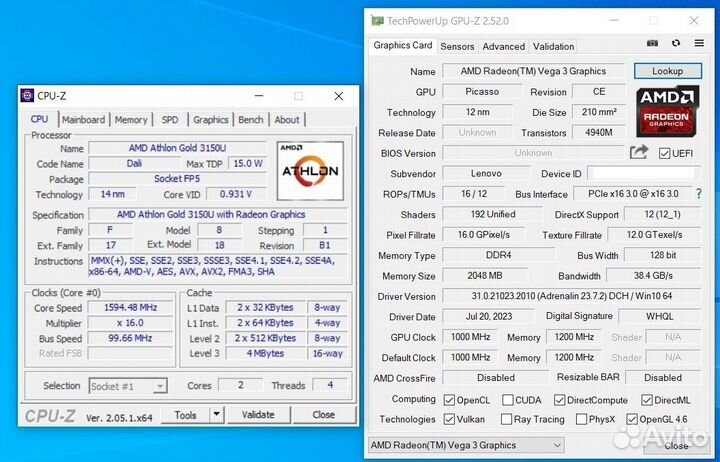
Task: Click the AMD Radeon Graphics logo
Action: tap(667, 111)
